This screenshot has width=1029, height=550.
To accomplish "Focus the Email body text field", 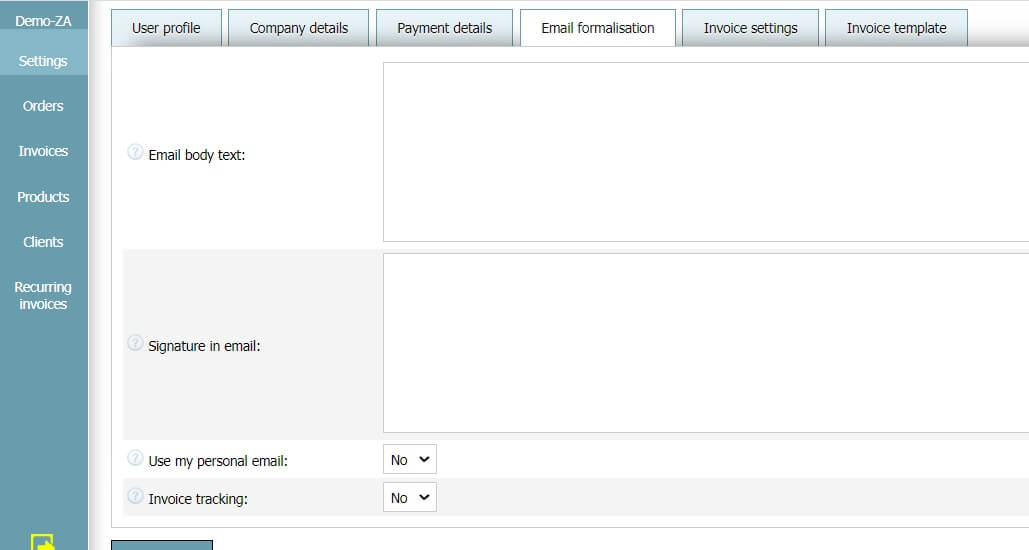I will pyautogui.click(x=706, y=152).
